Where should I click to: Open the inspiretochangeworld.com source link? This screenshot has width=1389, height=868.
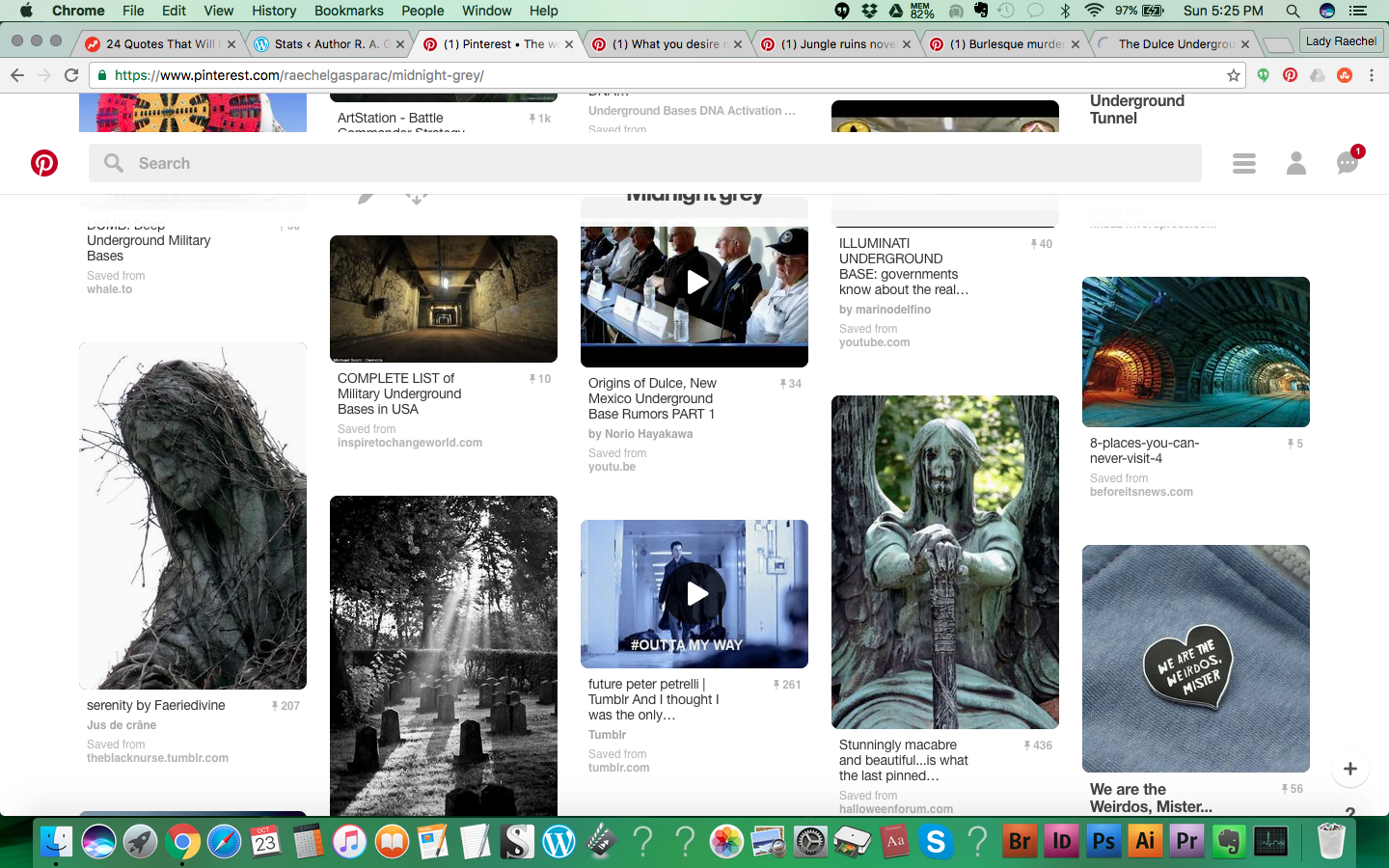[410, 443]
